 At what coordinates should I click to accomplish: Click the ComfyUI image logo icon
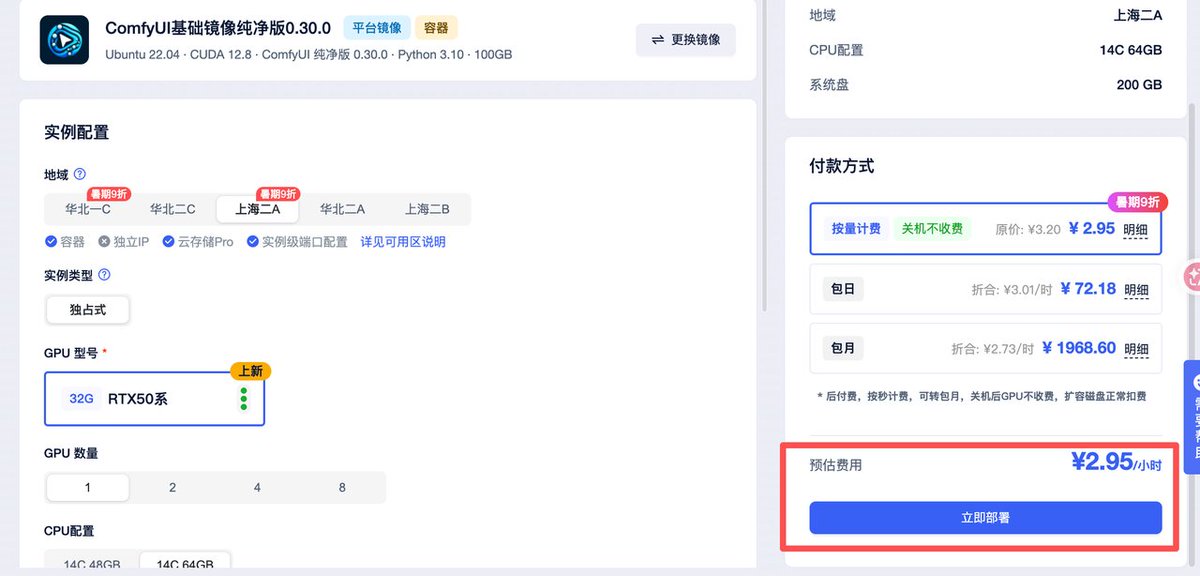(64, 40)
